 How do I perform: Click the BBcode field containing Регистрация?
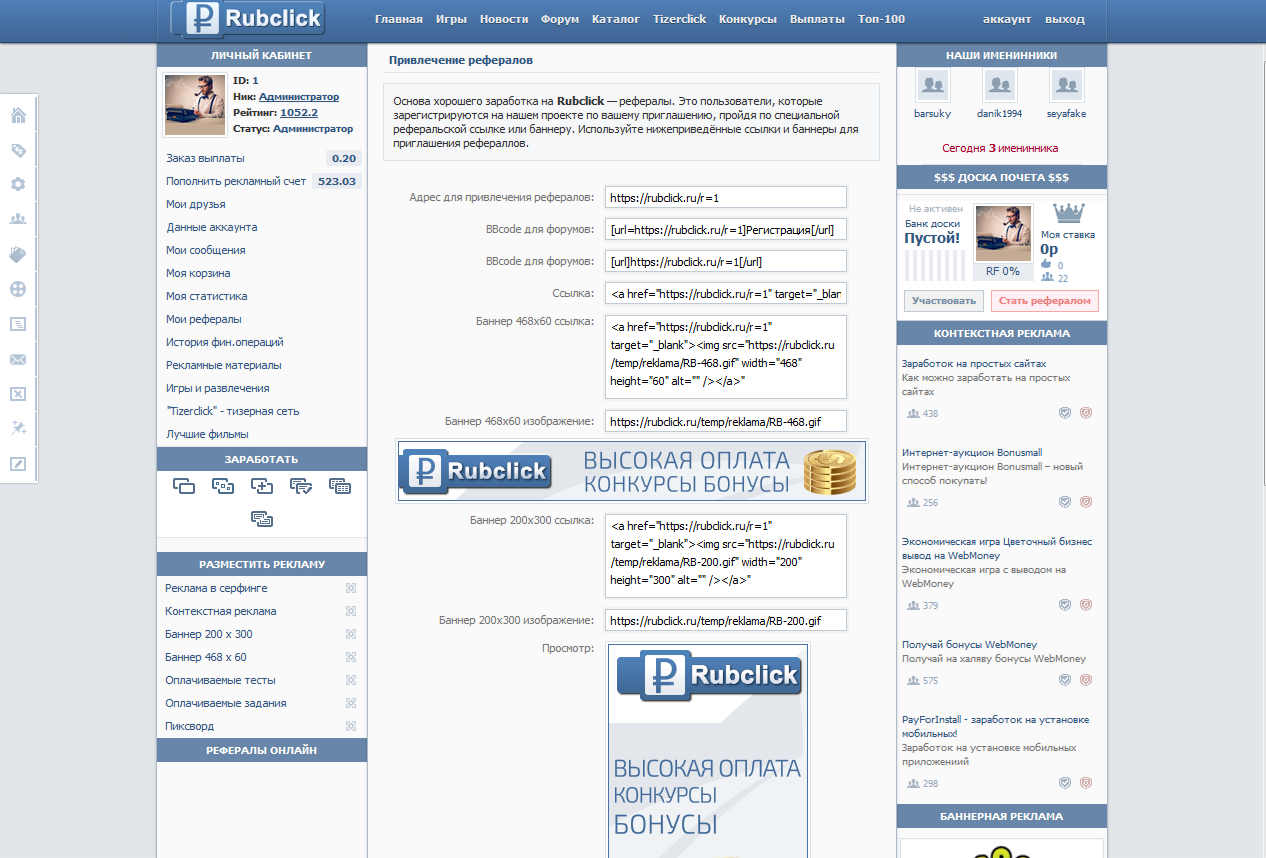[726, 229]
